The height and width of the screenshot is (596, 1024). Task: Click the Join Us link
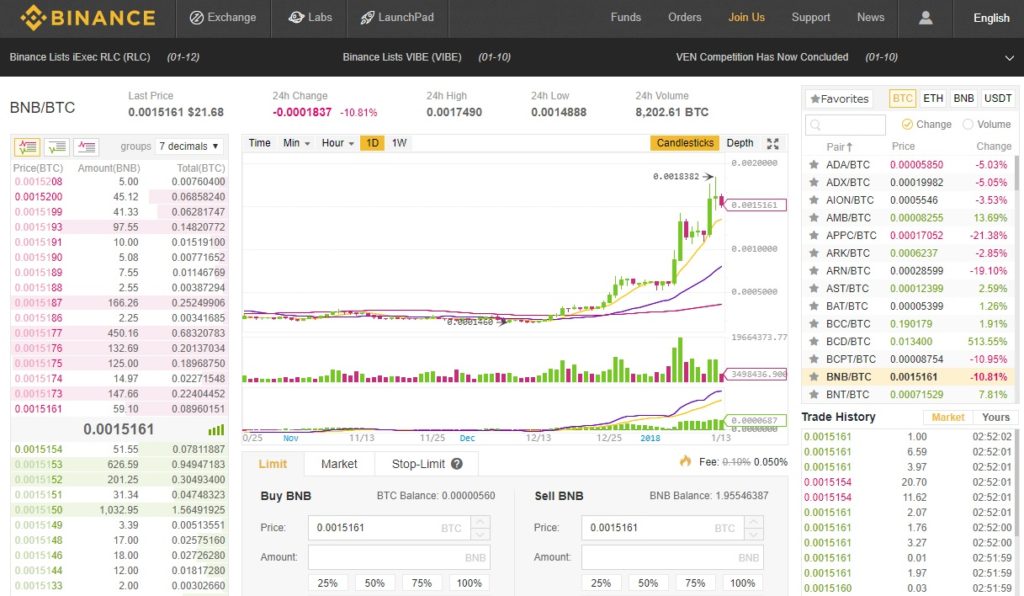point(746,18)
